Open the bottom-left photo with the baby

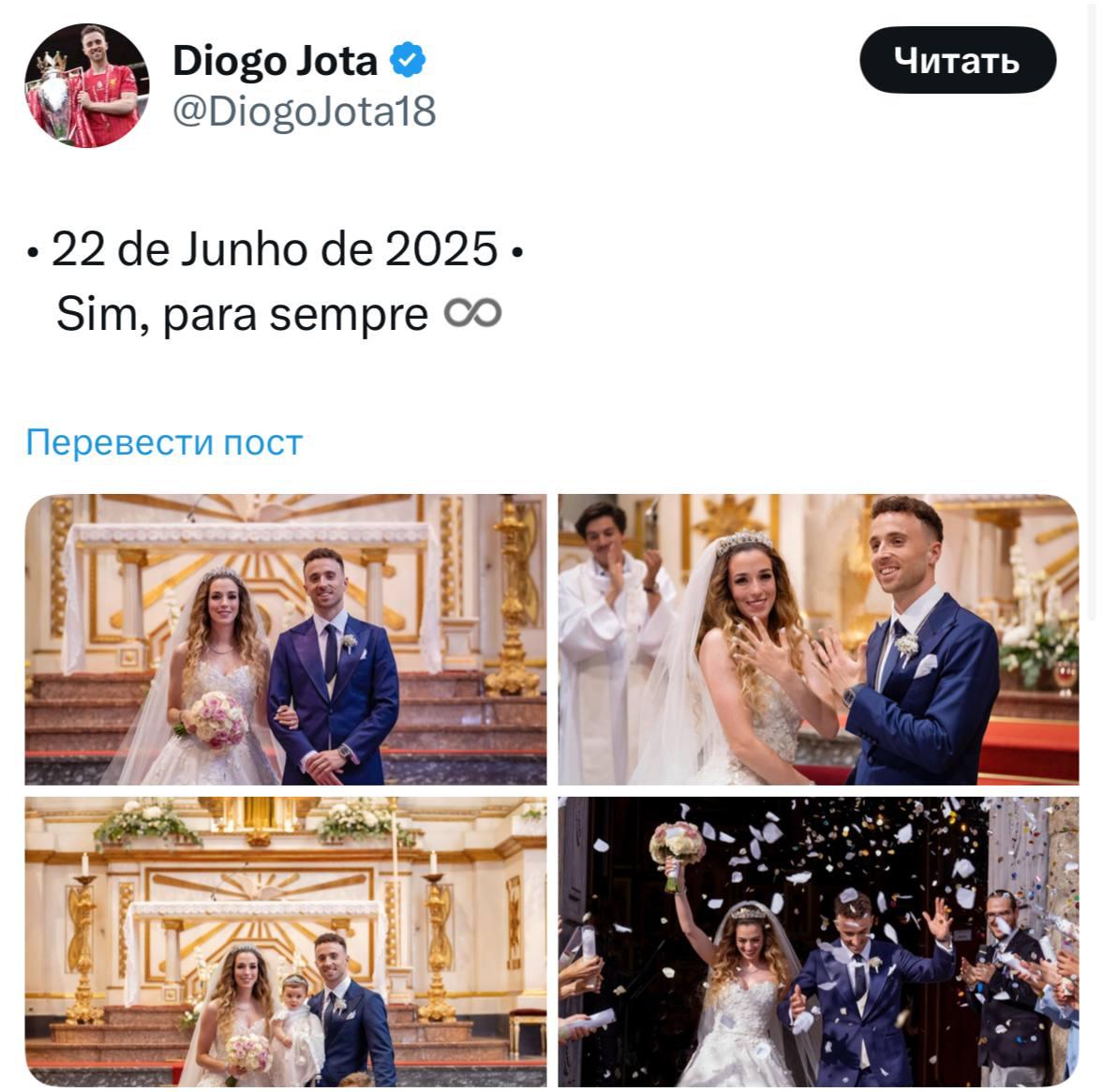[286, 941]
